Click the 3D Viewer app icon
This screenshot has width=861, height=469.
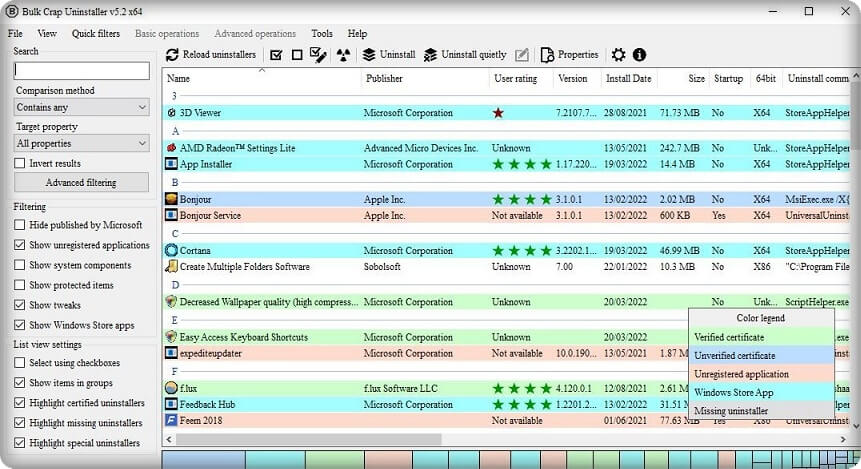click(171, 113)
